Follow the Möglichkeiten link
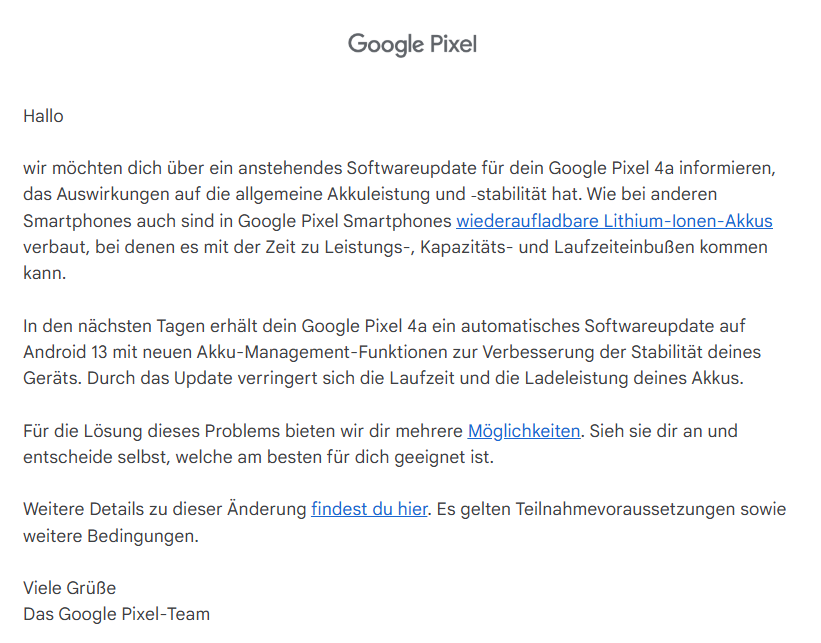The width and height of the screenshot is (821, 643). pos(524,431)
